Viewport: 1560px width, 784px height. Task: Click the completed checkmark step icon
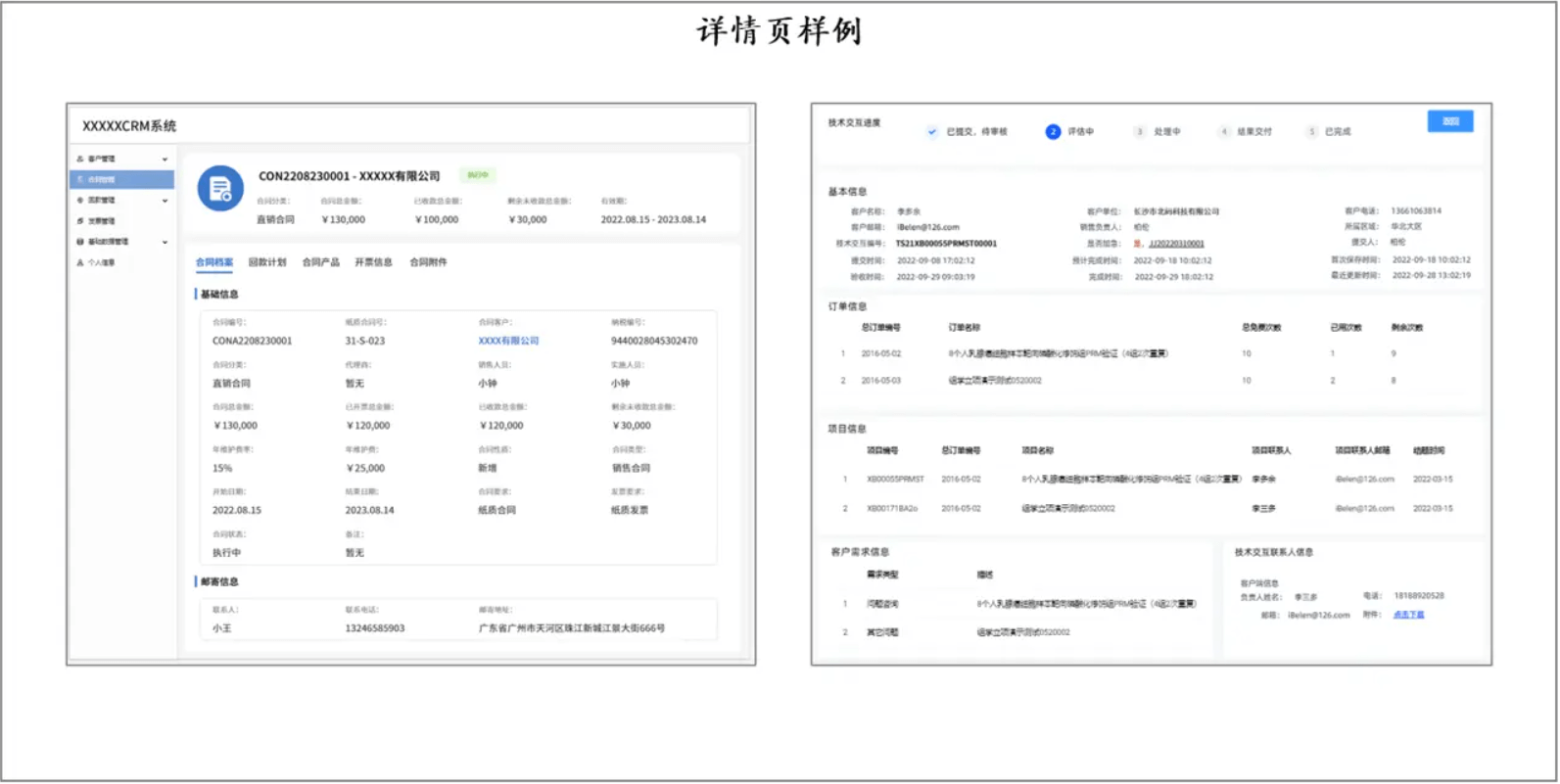coord(931,131)
